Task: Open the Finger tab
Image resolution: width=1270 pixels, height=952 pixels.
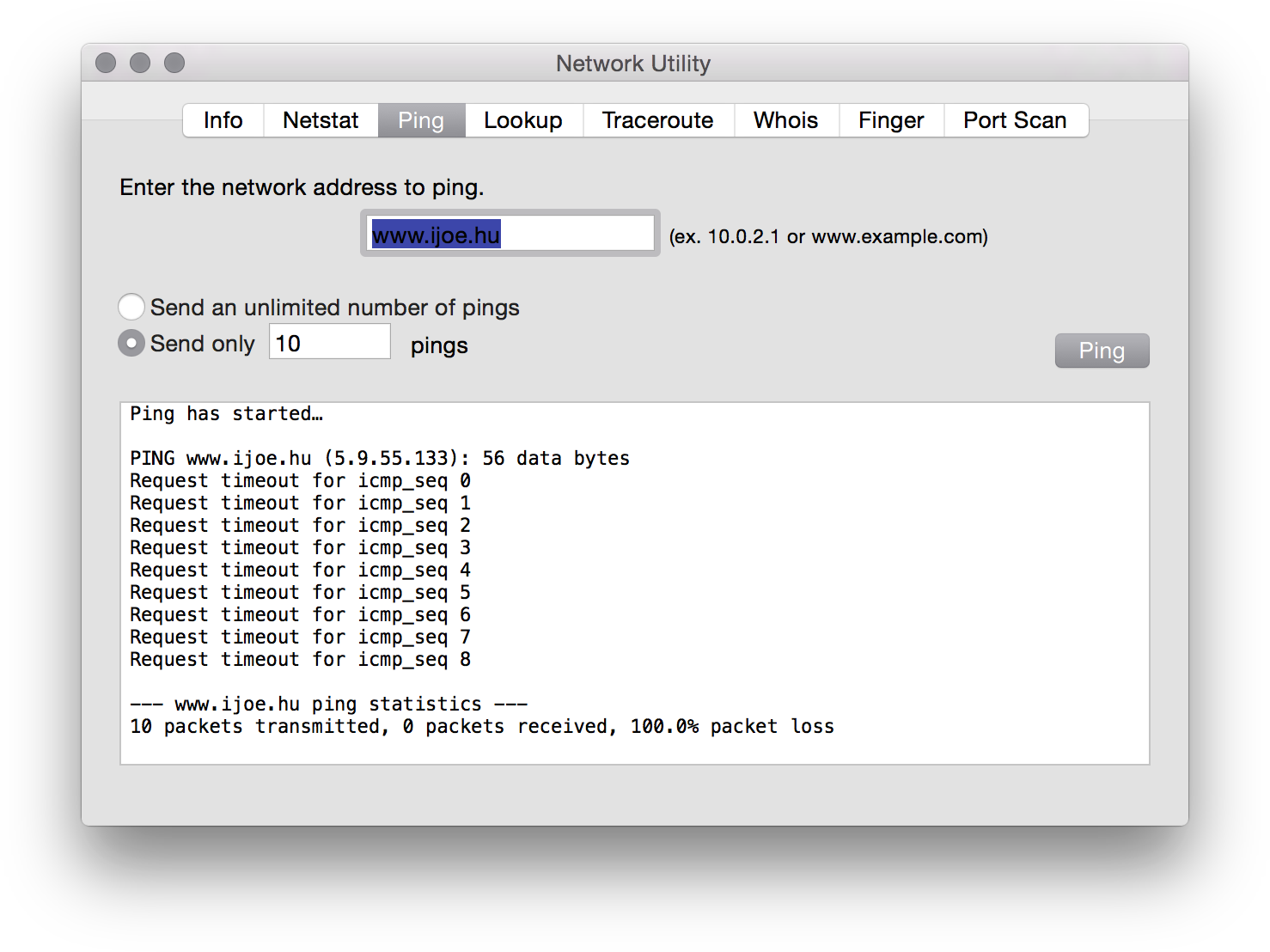Action: click(x=891, y=120)
